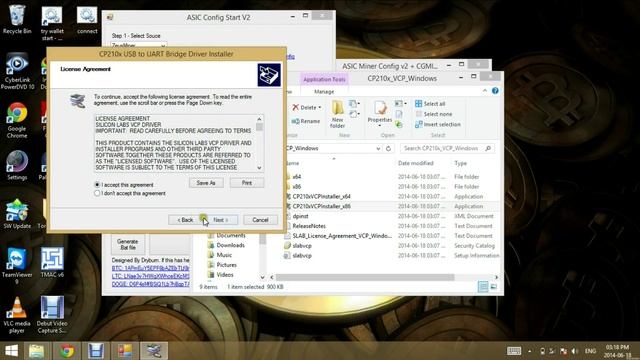The height and width of the screenshot is (360, 640).
Task: Switch to large icons view in Explorer
Action: [493, 287]
